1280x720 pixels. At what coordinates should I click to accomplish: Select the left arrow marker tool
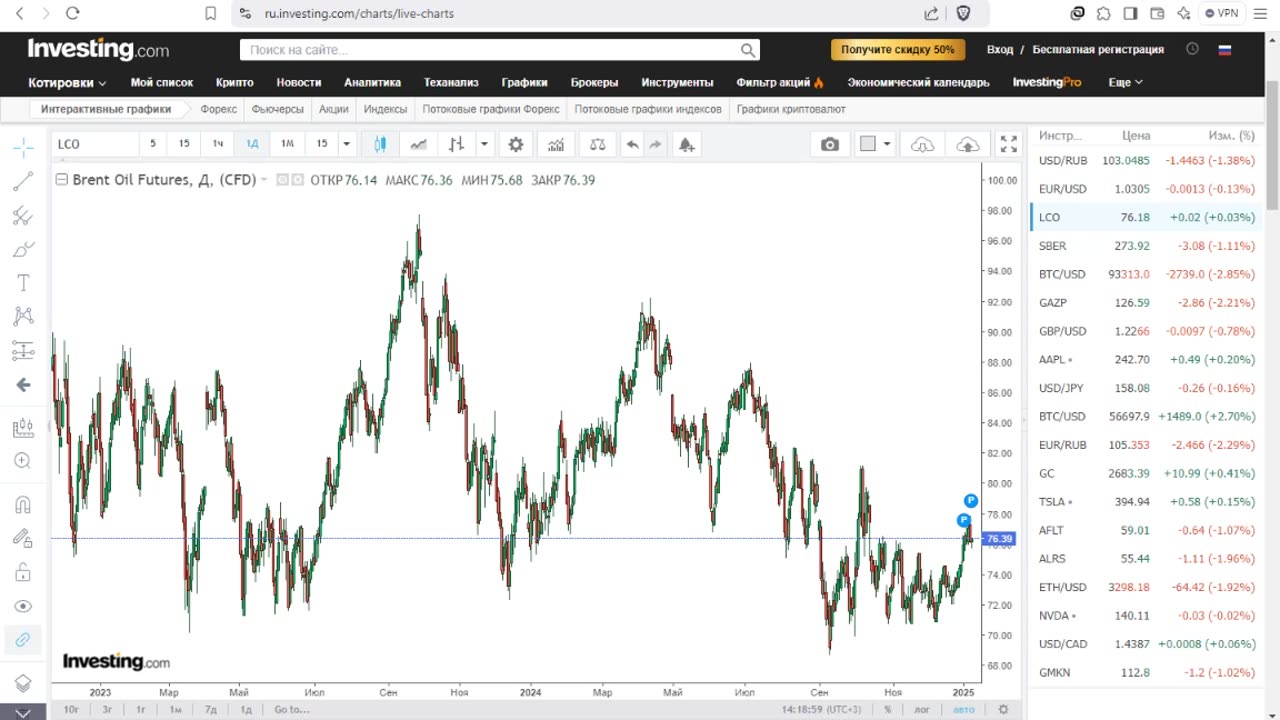pyautogui.click(x=23, y=385)
